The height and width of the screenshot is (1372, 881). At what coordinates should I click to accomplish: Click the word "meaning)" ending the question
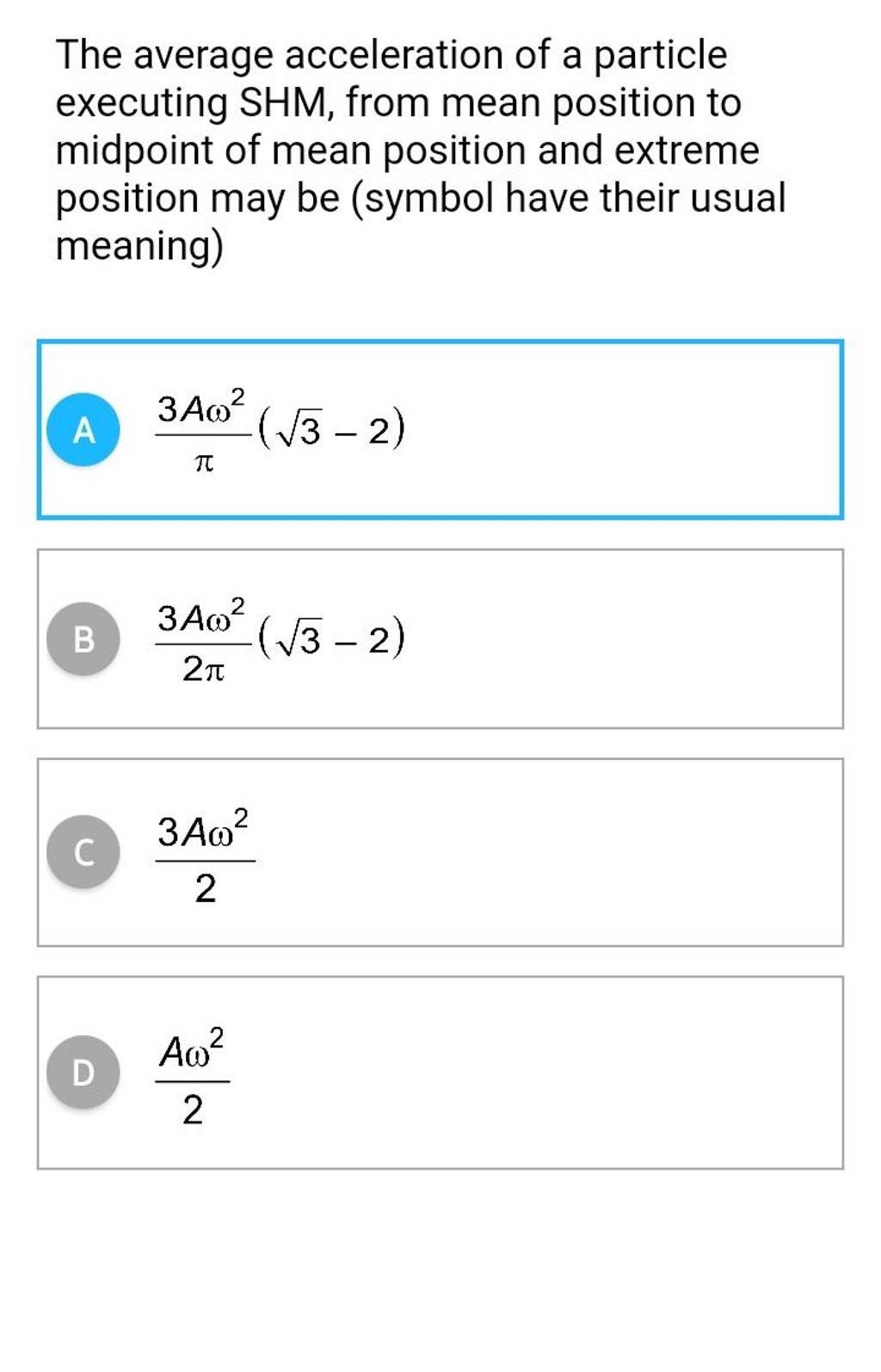pos(139,246)
